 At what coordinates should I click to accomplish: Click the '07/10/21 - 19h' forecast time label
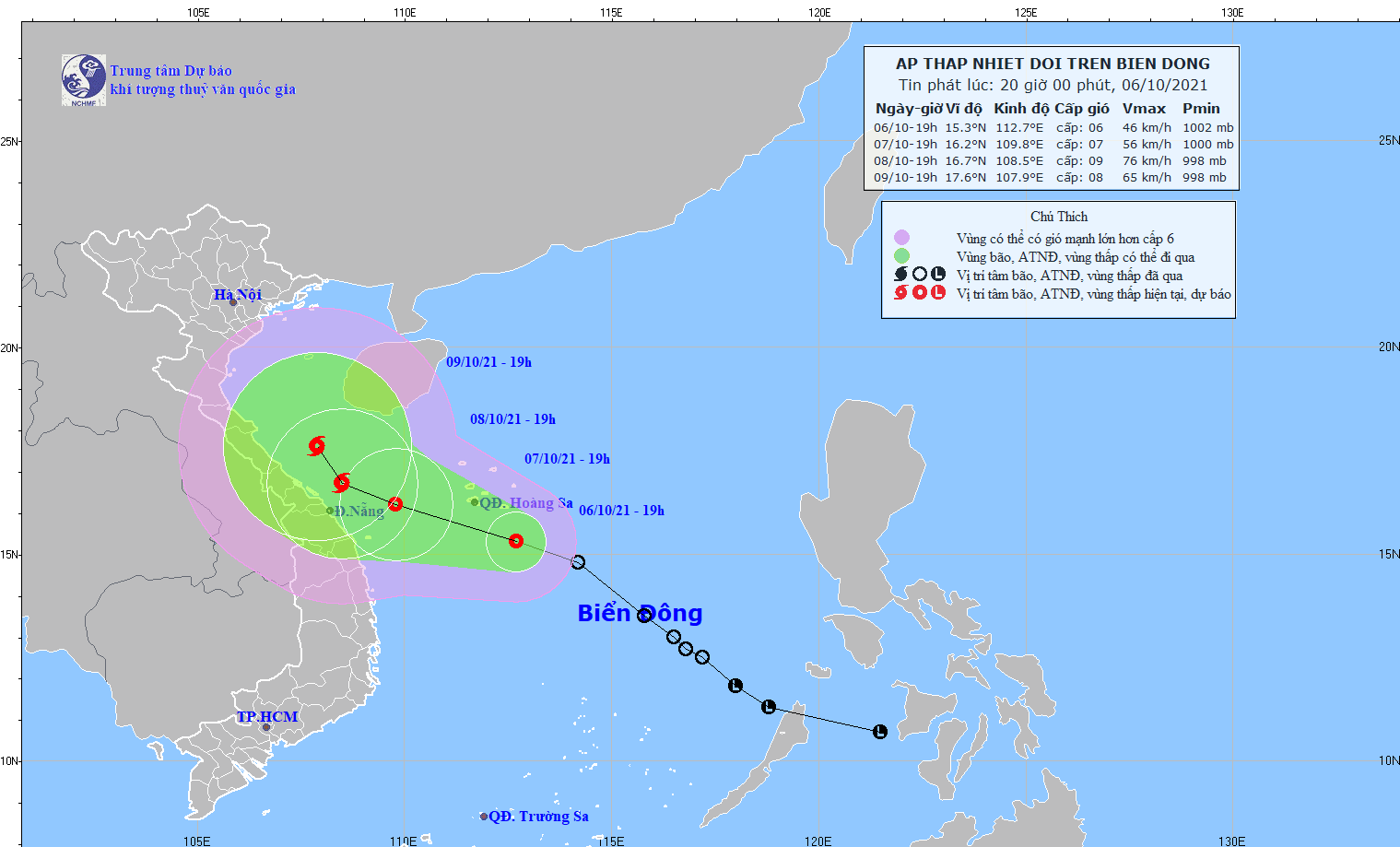[567, 459]
